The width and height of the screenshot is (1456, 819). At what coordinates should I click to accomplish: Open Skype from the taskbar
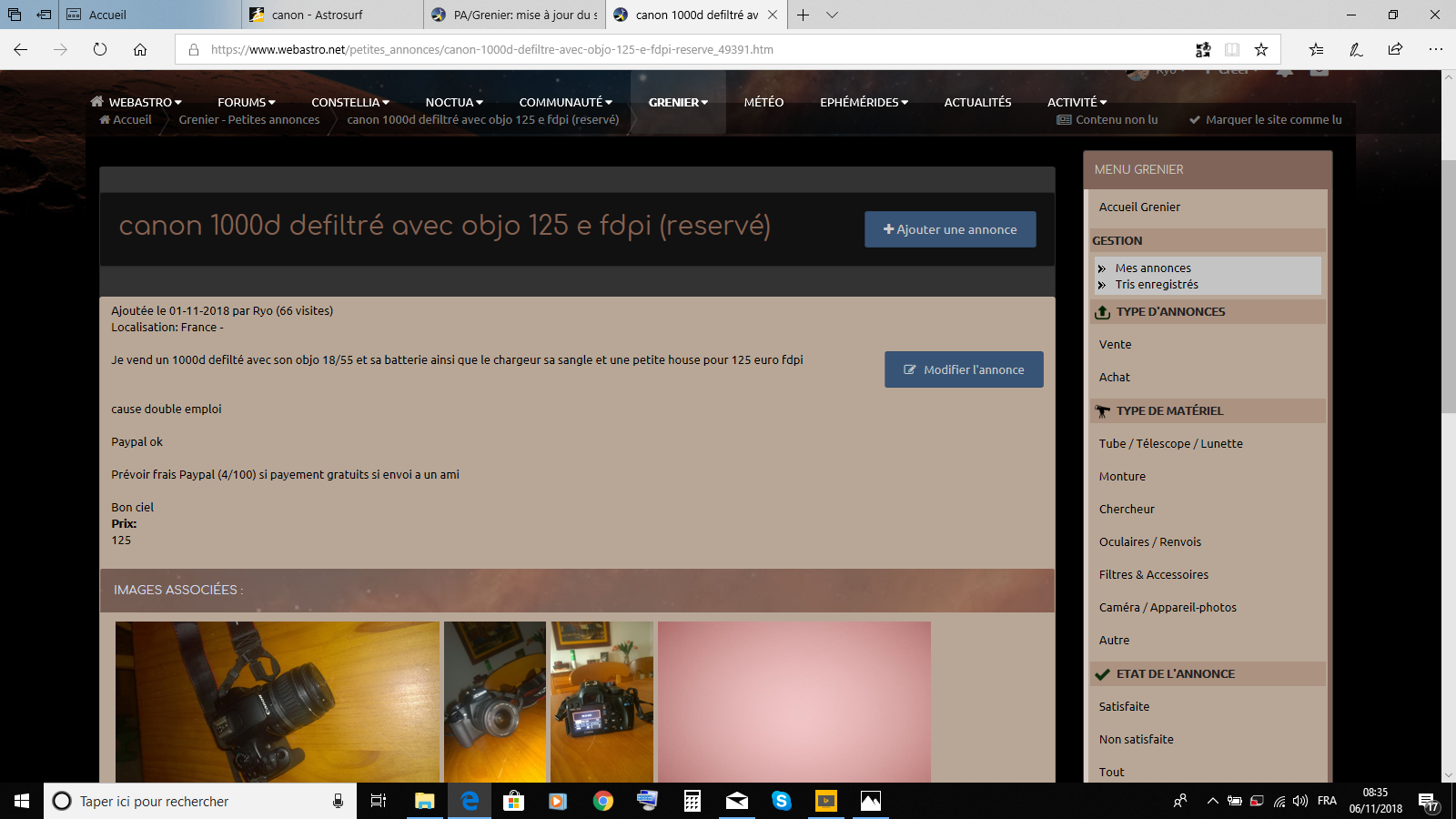(x=781, y=801)
